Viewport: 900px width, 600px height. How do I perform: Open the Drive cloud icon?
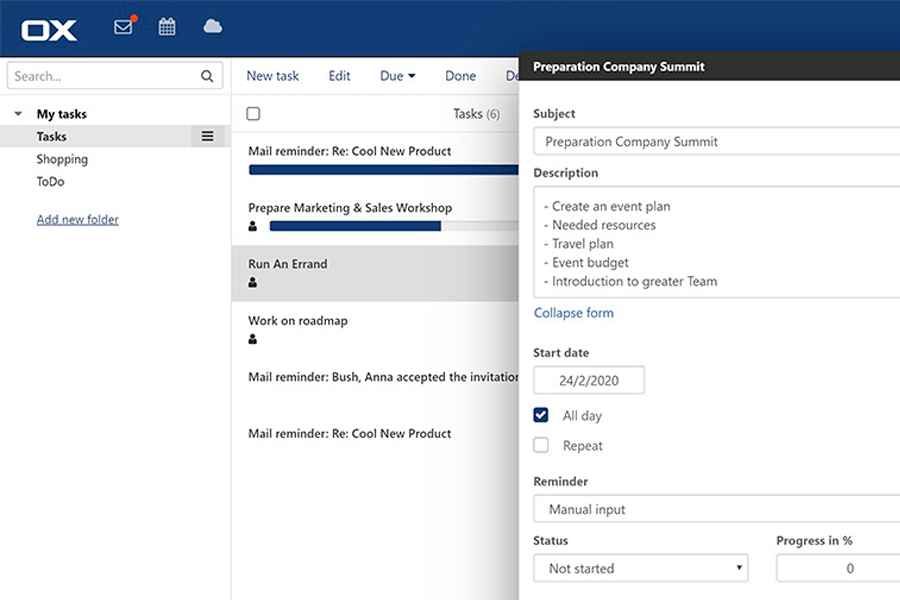tap(212, 27)
